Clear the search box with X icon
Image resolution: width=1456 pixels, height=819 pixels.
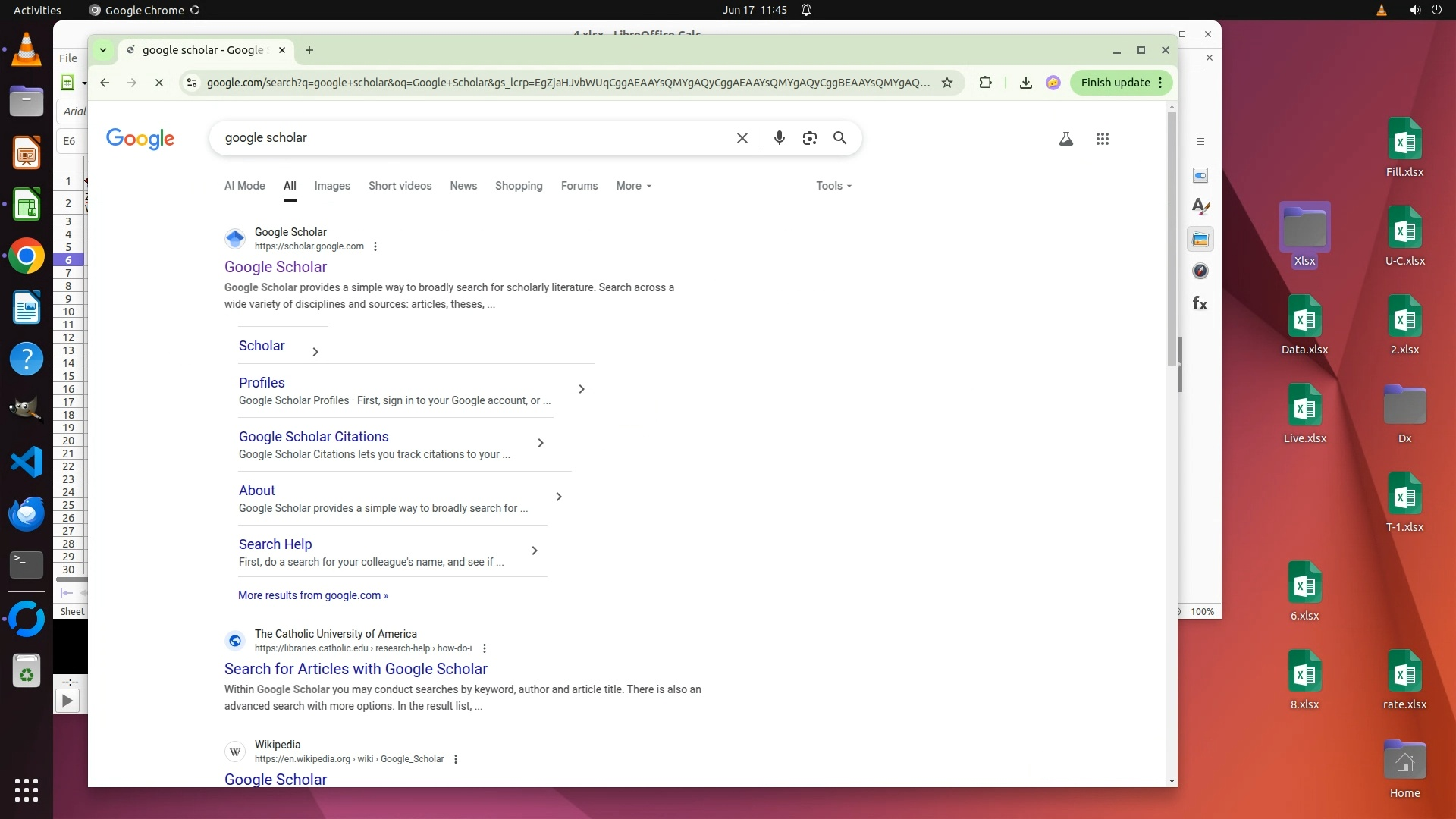coord(742,138)
